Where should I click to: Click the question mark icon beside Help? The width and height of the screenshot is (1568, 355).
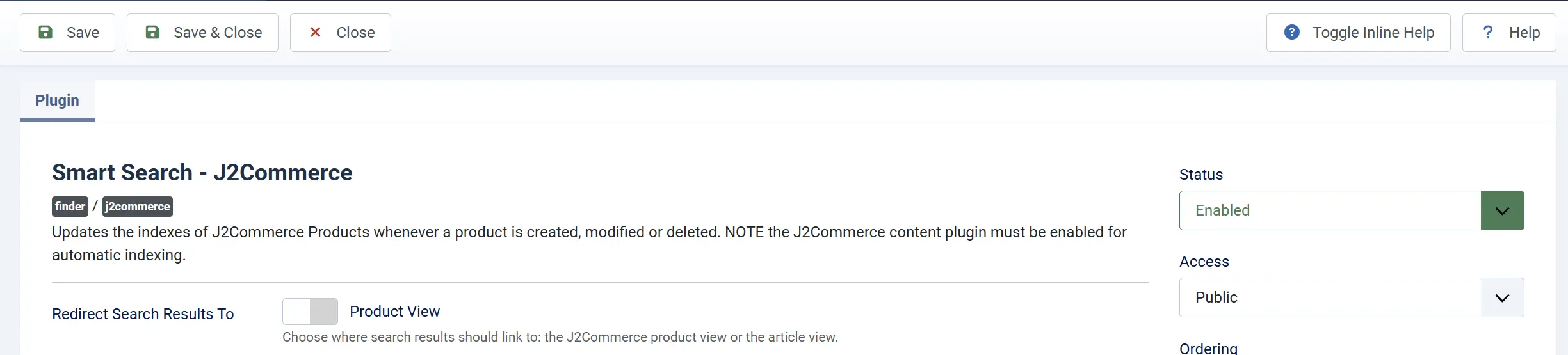1488,32
